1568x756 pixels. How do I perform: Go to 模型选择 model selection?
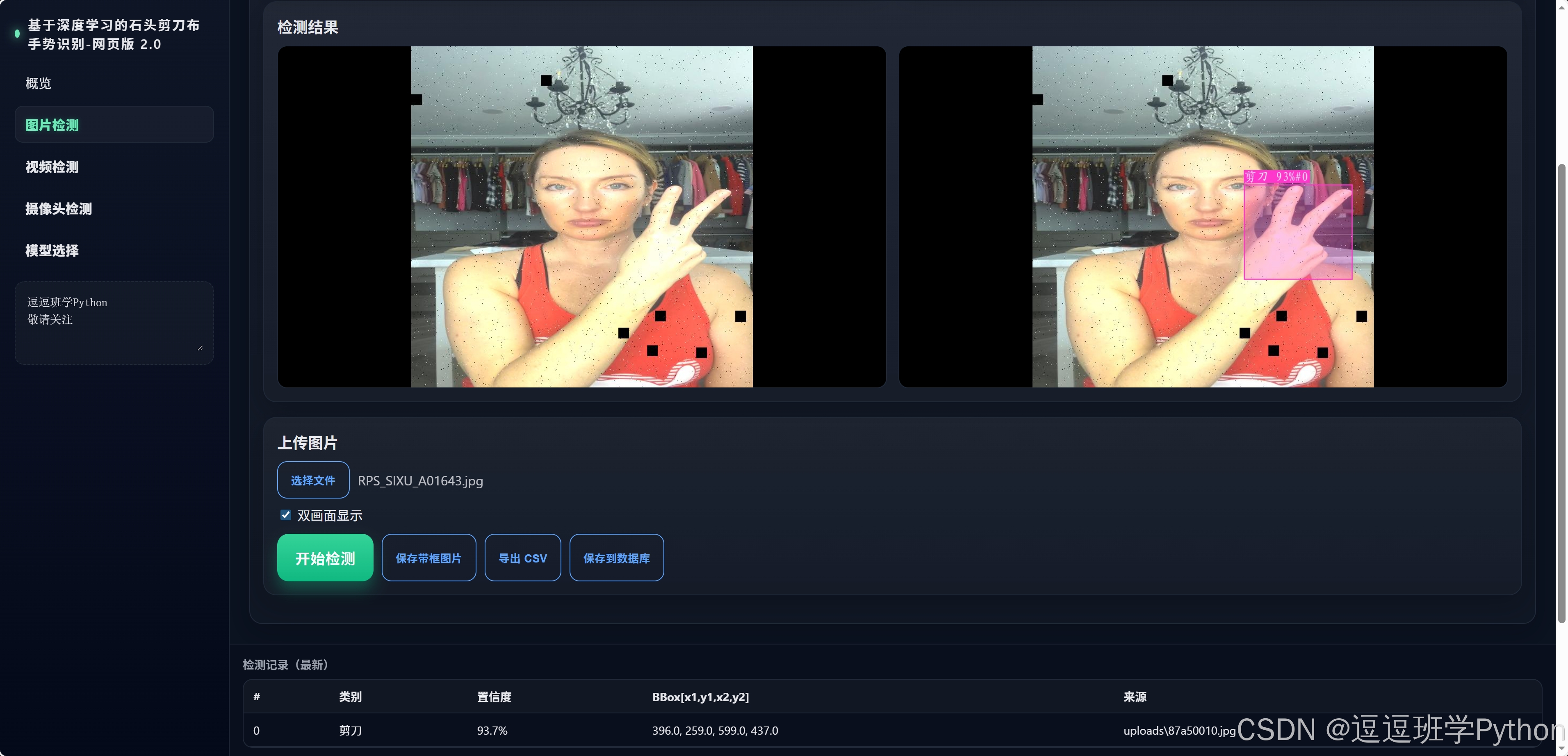(x=52, y=250)
